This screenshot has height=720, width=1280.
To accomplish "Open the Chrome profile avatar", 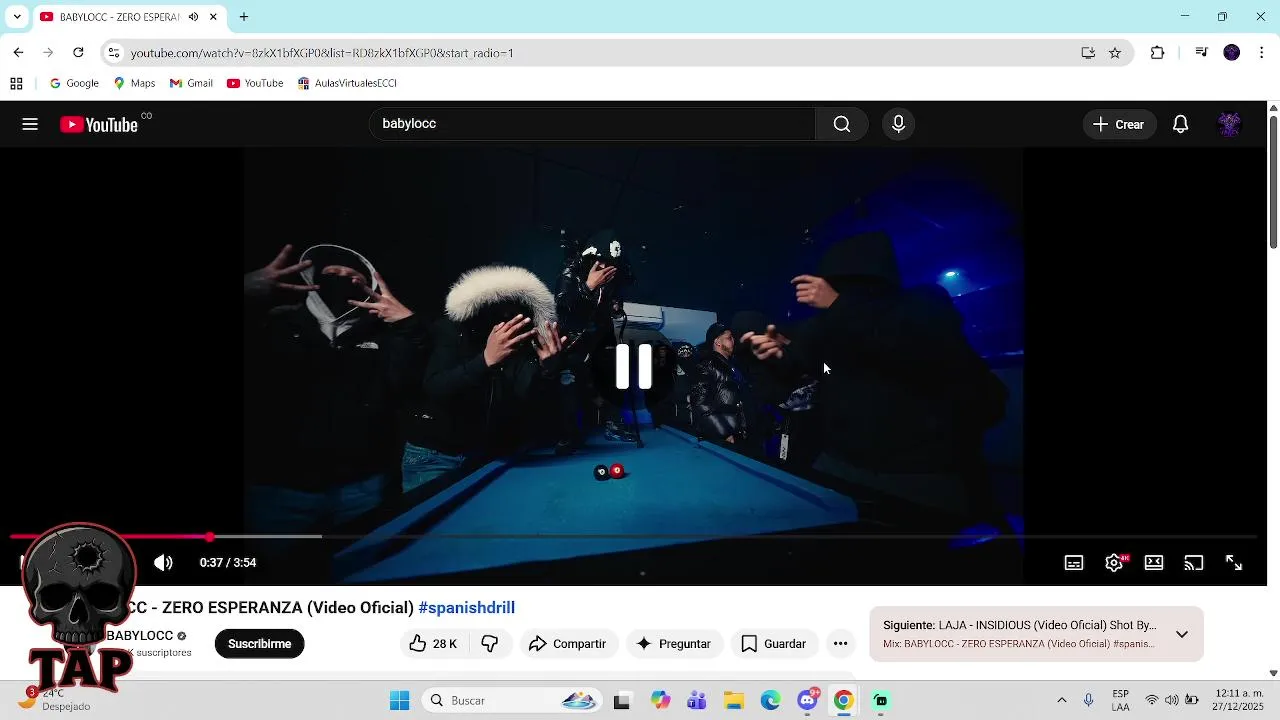I will pyautogui.click(x=1232, y=53).
